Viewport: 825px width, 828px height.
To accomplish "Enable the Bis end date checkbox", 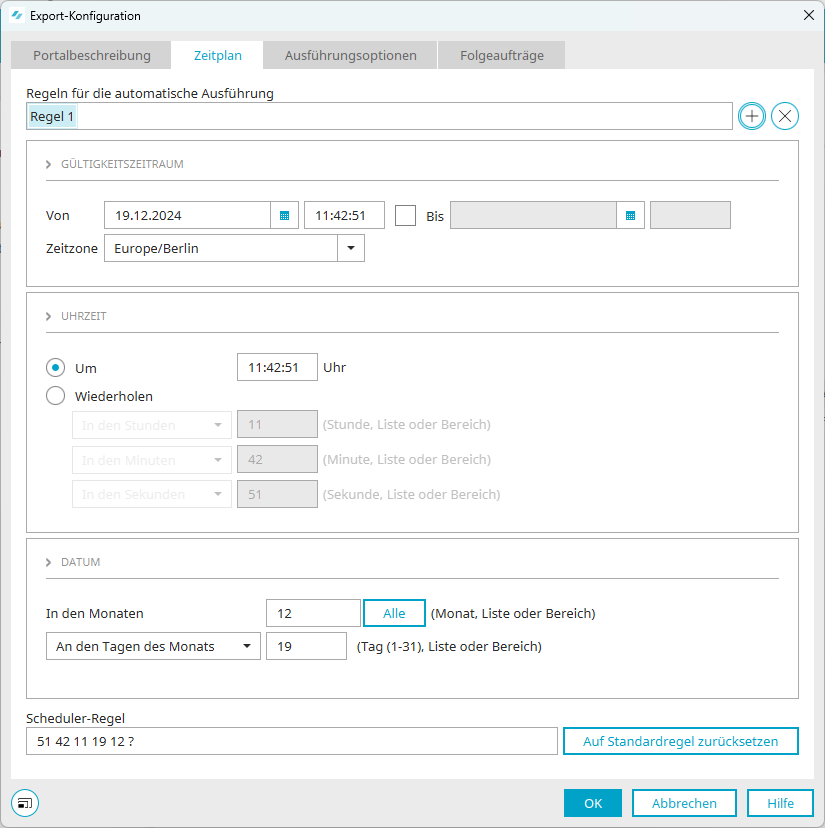I will [405, 215].
